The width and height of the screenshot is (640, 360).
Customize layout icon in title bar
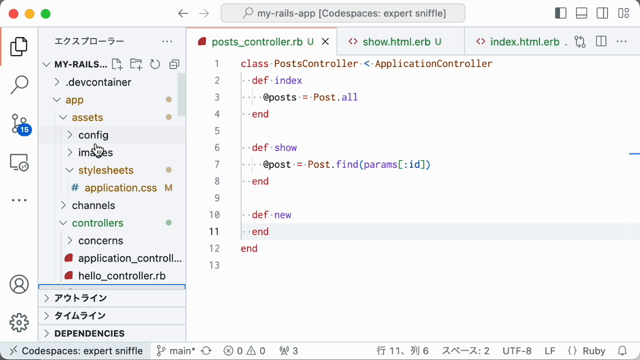click(623, 13)
